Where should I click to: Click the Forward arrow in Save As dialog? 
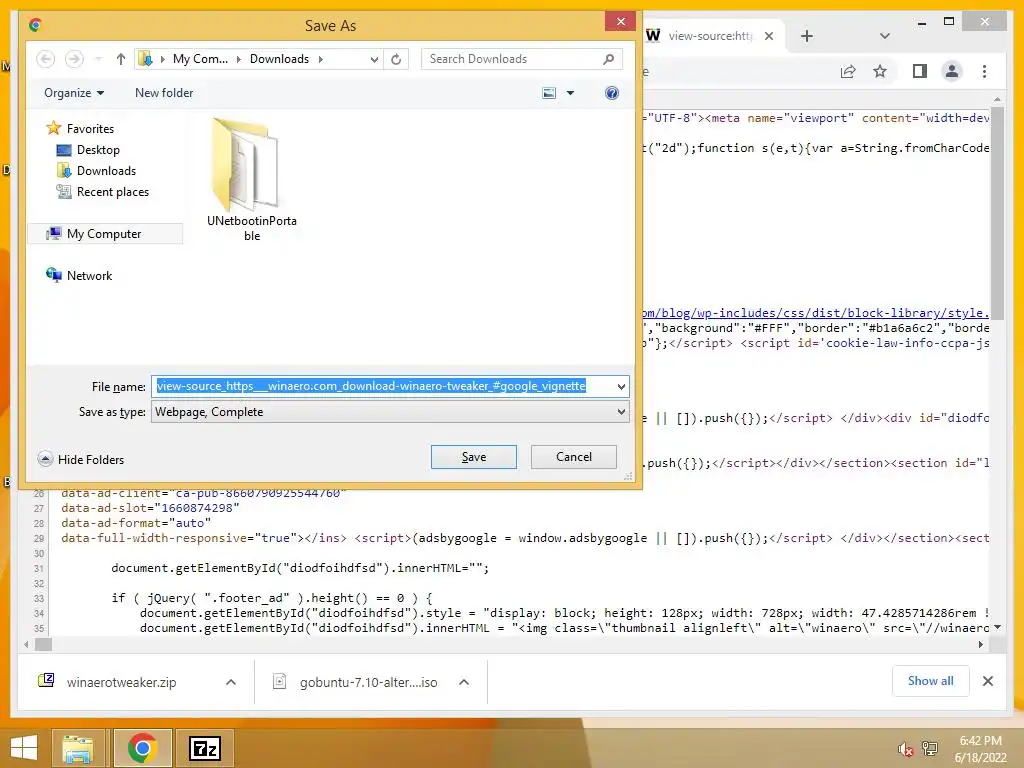74,59
